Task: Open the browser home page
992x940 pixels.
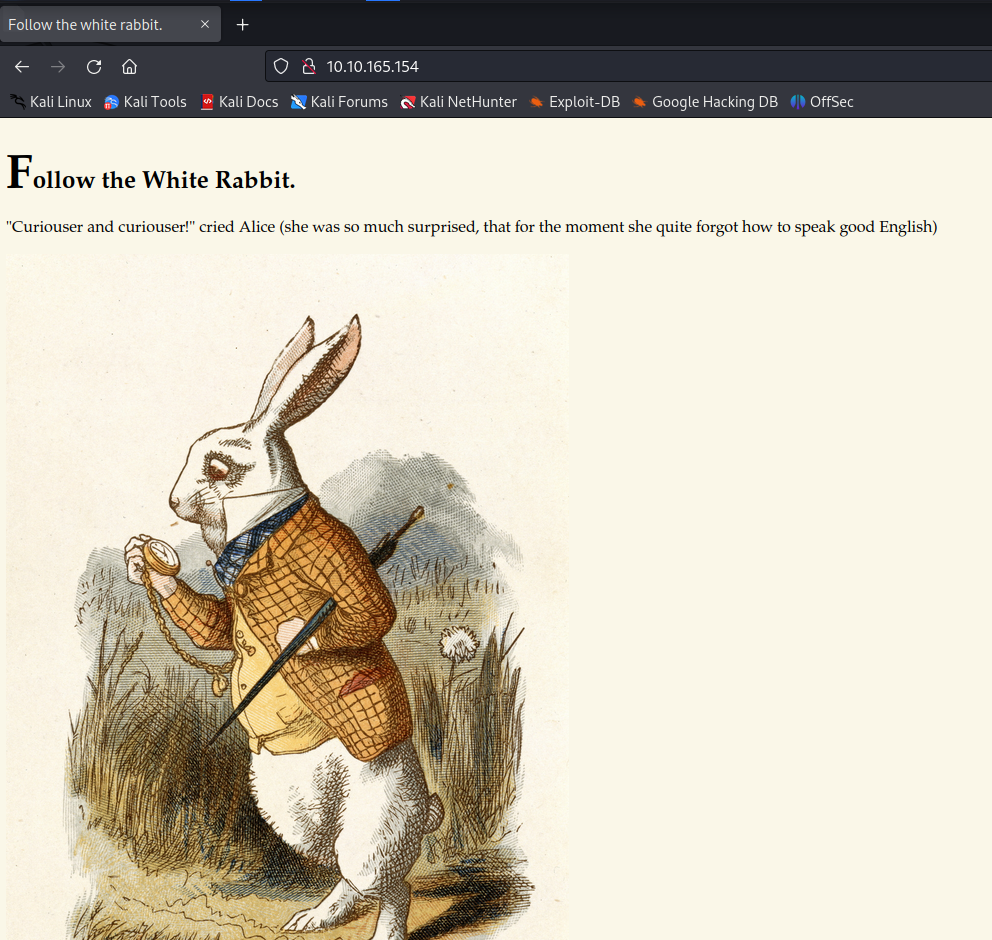Action: (129, 66)
